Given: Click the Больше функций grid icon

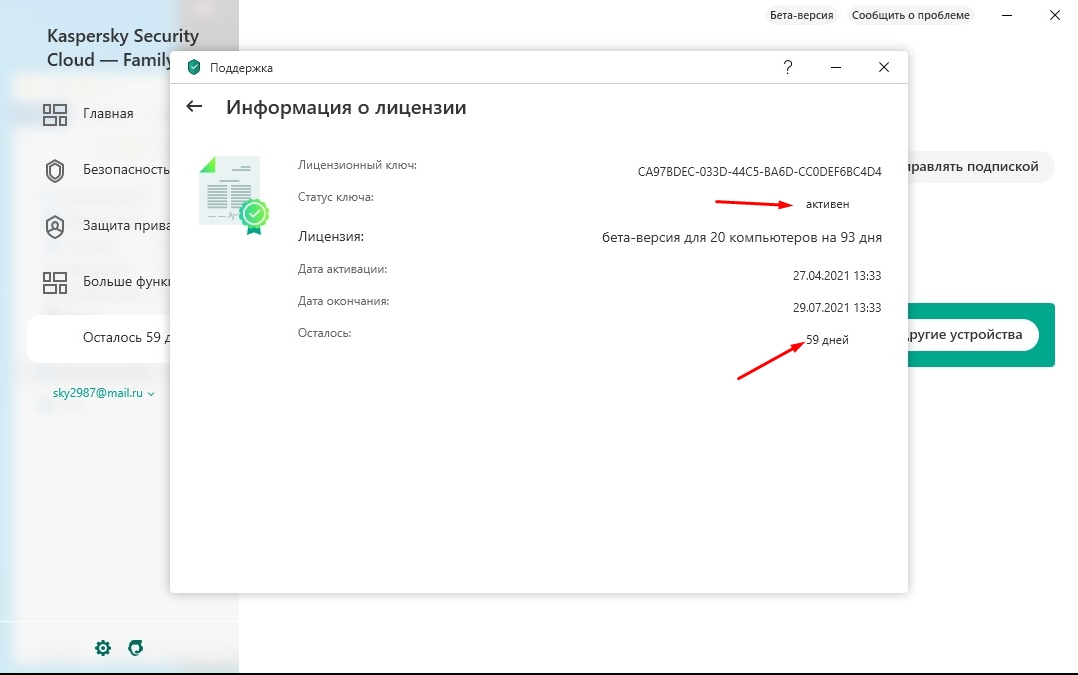Looking at the screenshot, I should pyautogui.click(x=55, y=283).
